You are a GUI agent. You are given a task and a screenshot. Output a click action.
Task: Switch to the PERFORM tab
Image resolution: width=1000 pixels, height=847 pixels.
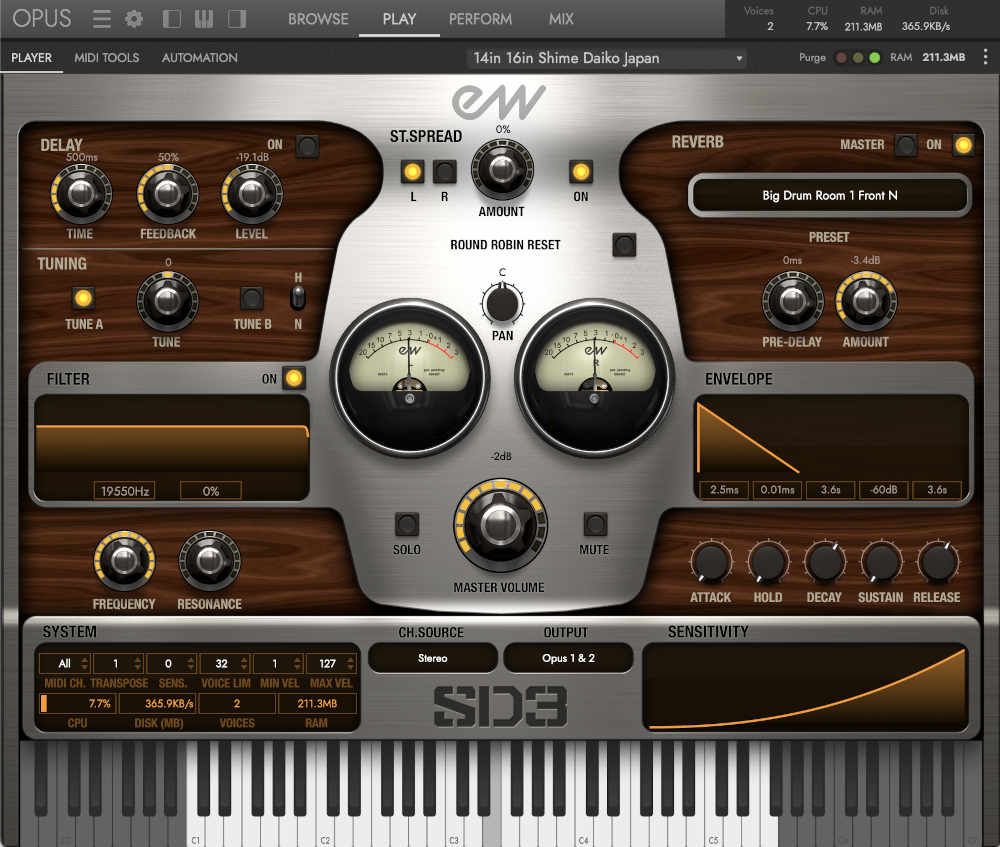(x=480, y=18)
